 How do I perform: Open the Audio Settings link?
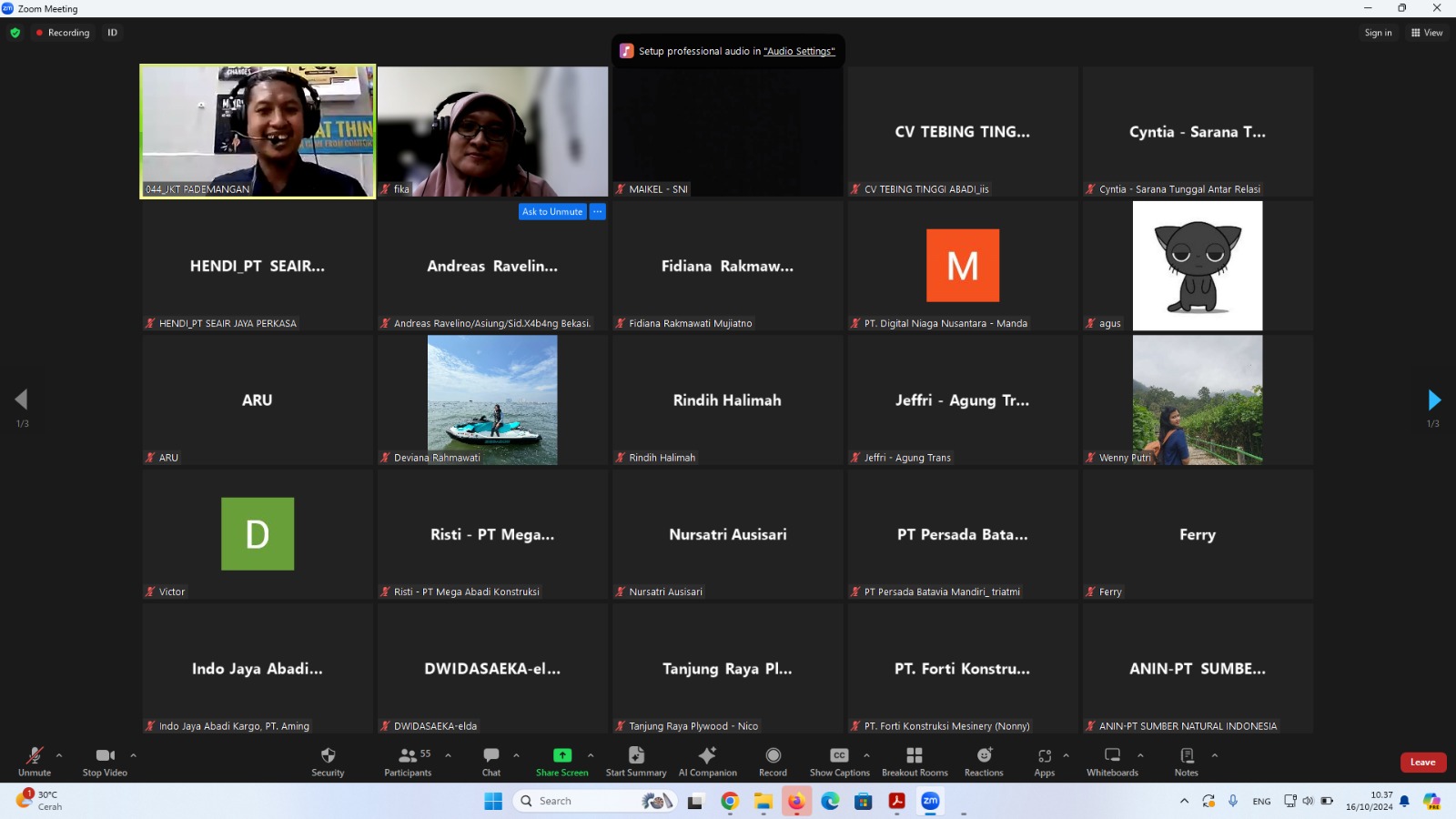tap(799, 52)
